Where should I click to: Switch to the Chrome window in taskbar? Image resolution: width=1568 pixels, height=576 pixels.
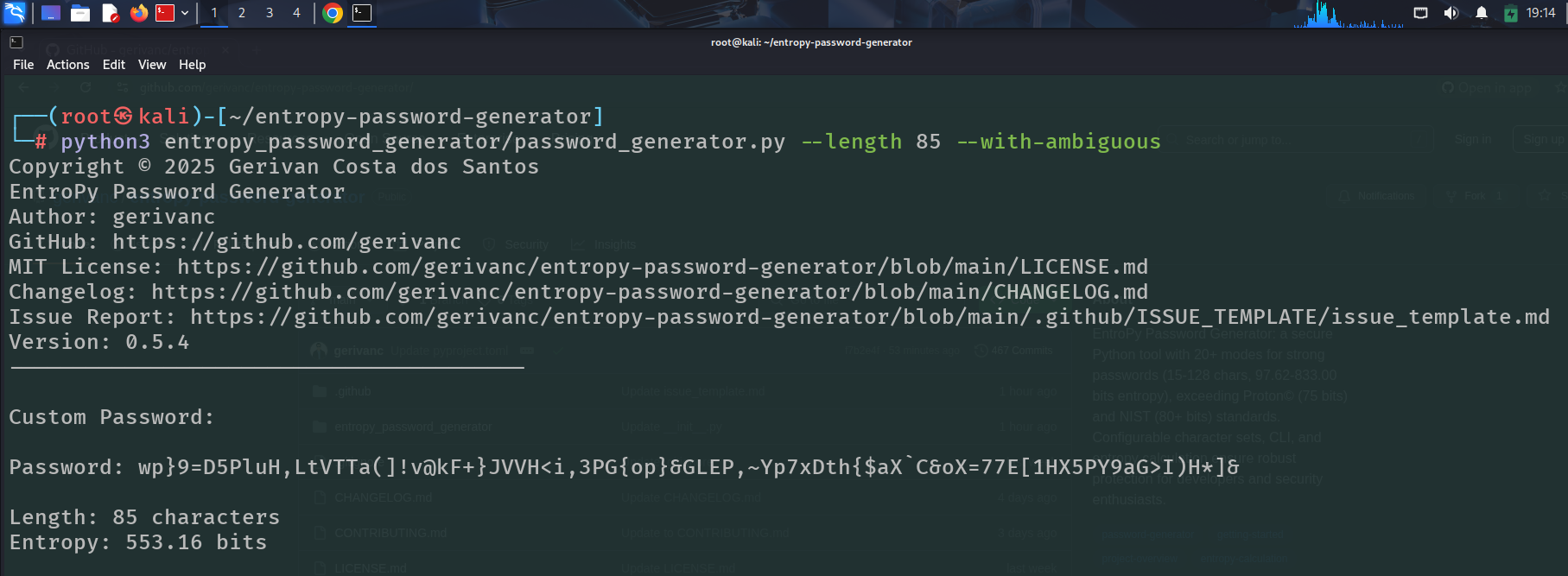(x=333, y=13)
